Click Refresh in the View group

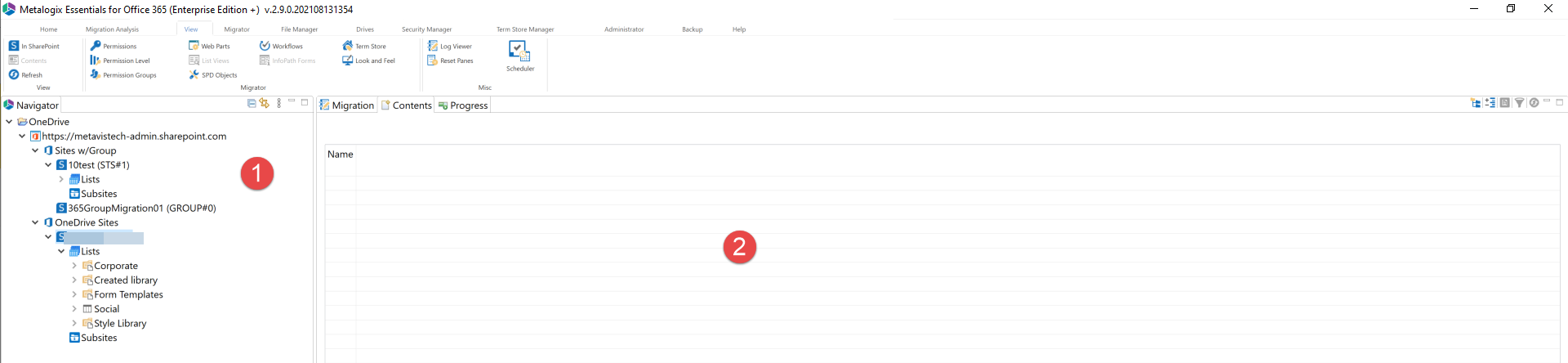click(x=25, y=75)
